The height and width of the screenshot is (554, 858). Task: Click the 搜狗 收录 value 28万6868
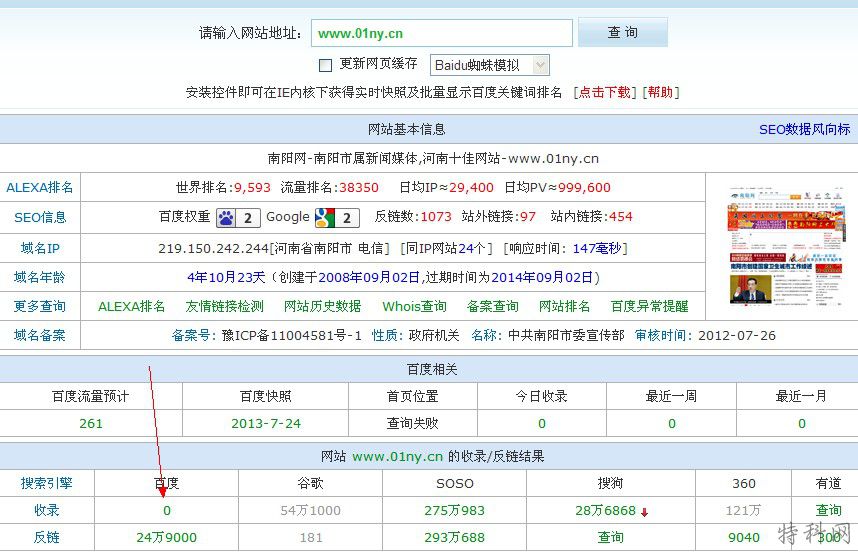(x=605, y=510)
